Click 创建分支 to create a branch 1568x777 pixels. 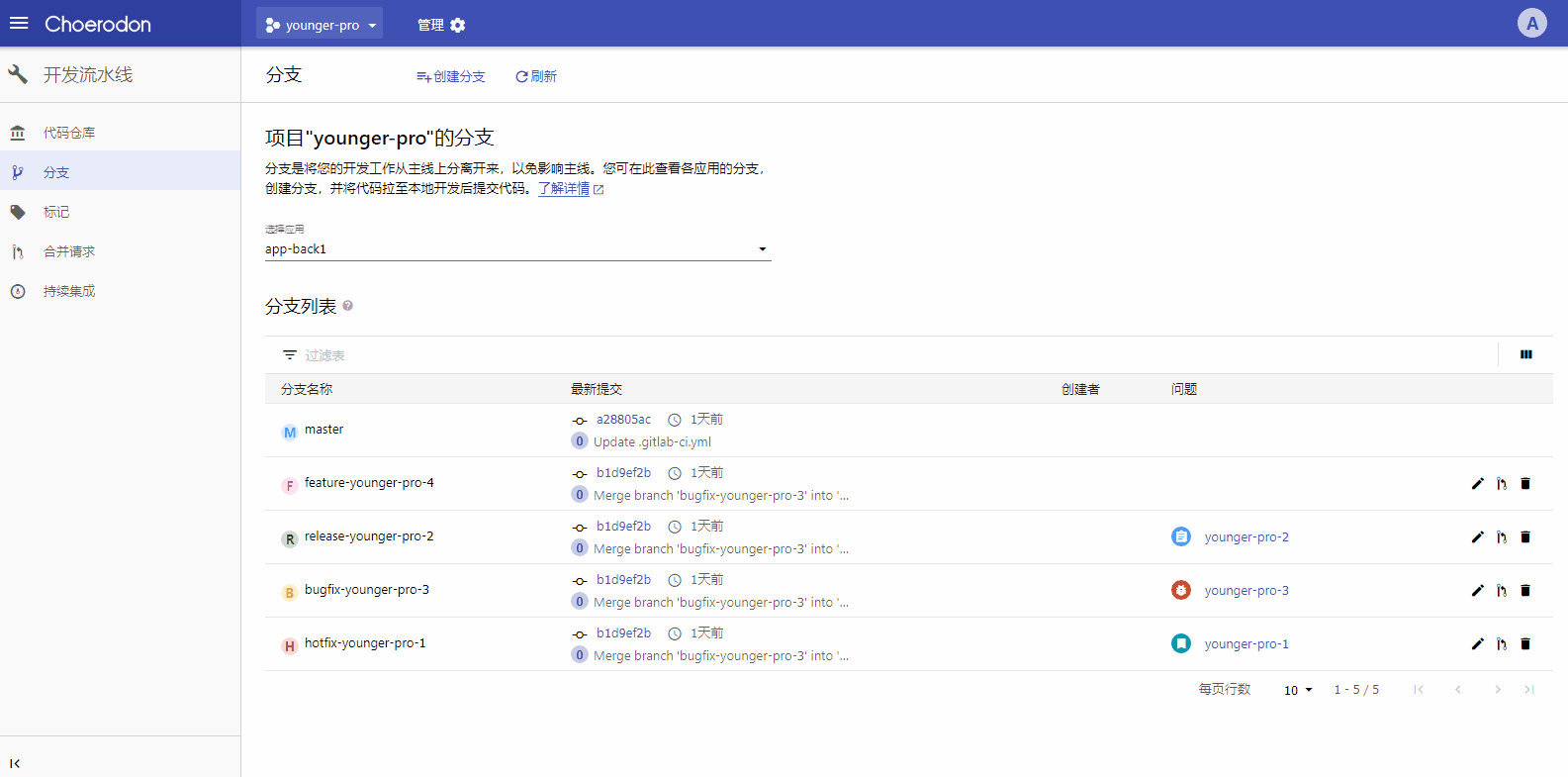tap(451, 76)
